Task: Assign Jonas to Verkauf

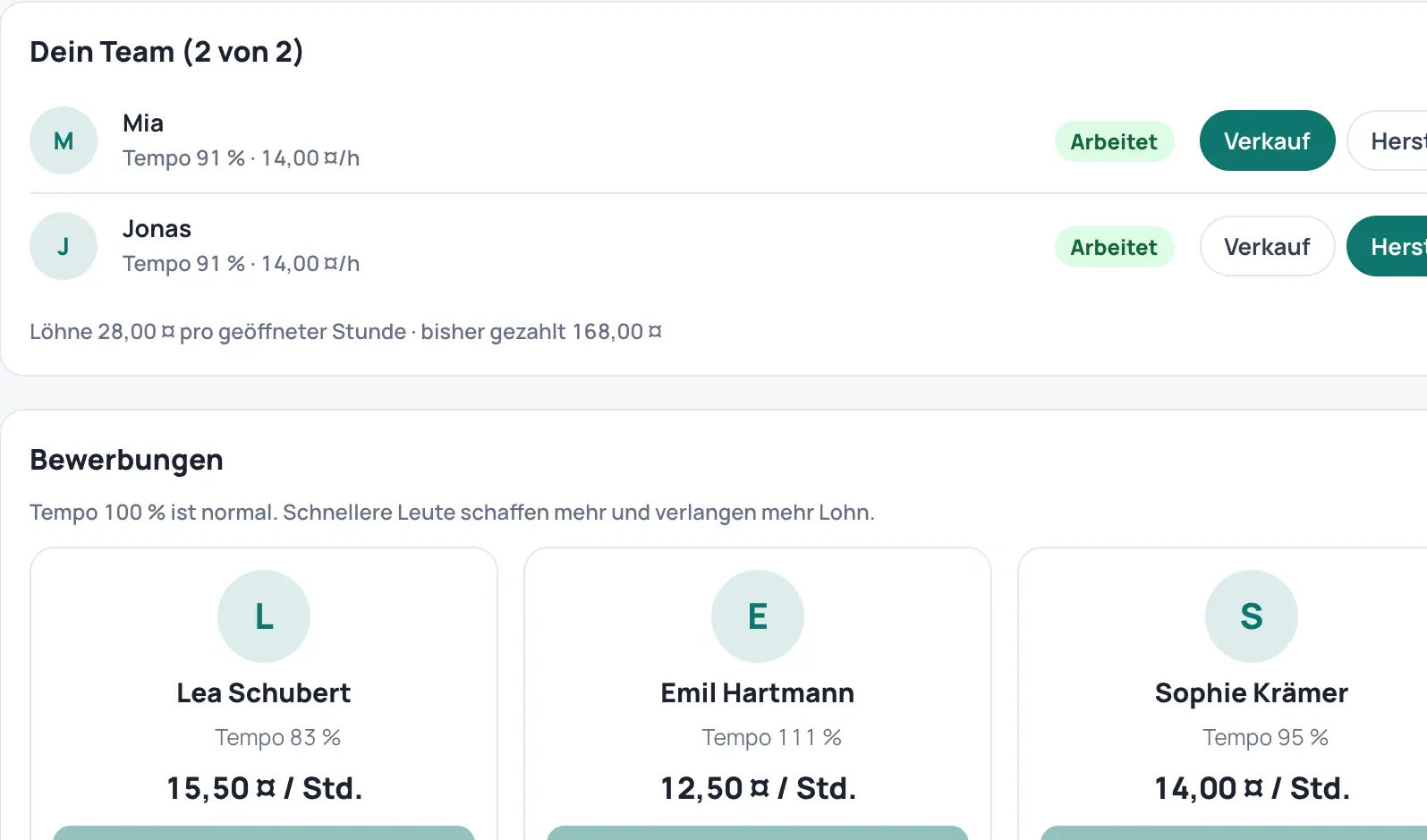Action: (x=1267, y=246)
